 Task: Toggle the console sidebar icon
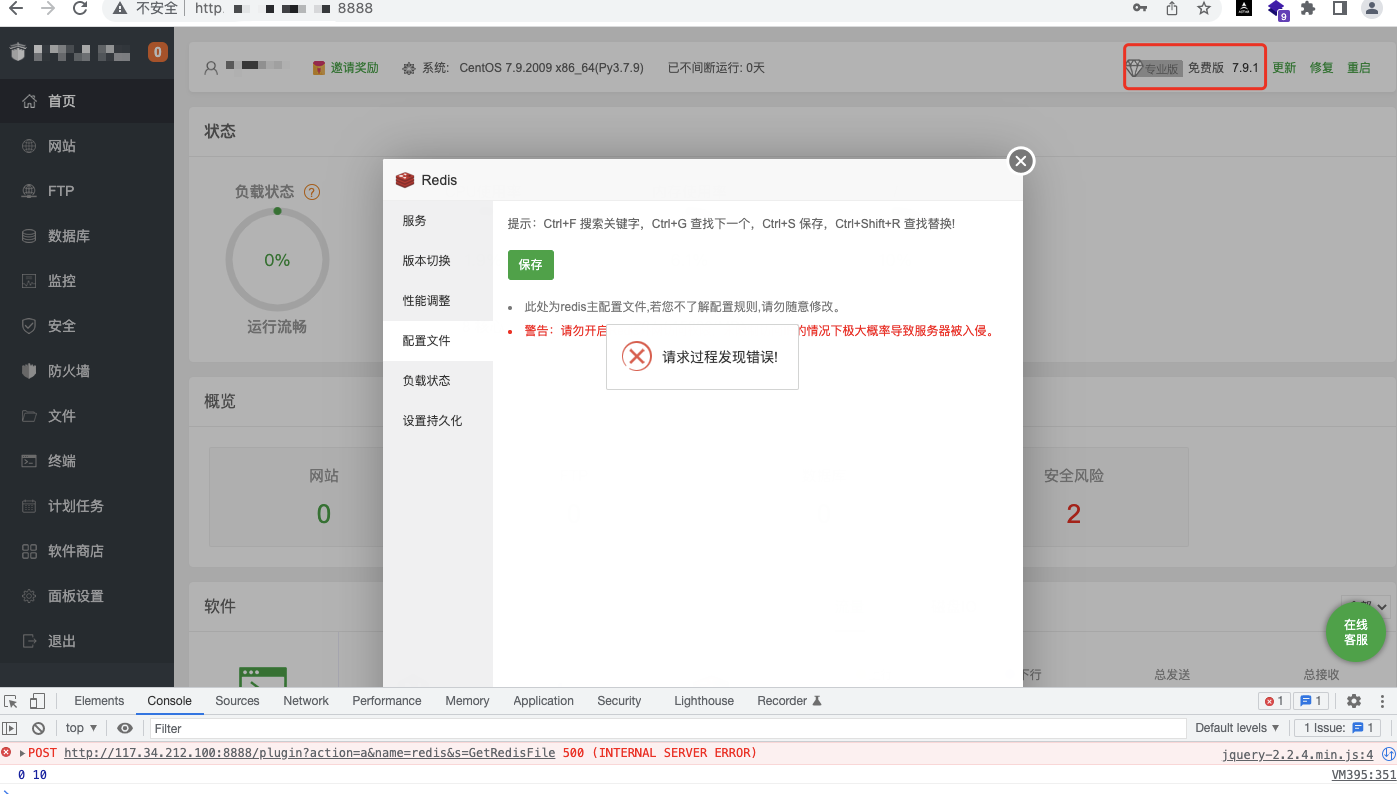10,728
